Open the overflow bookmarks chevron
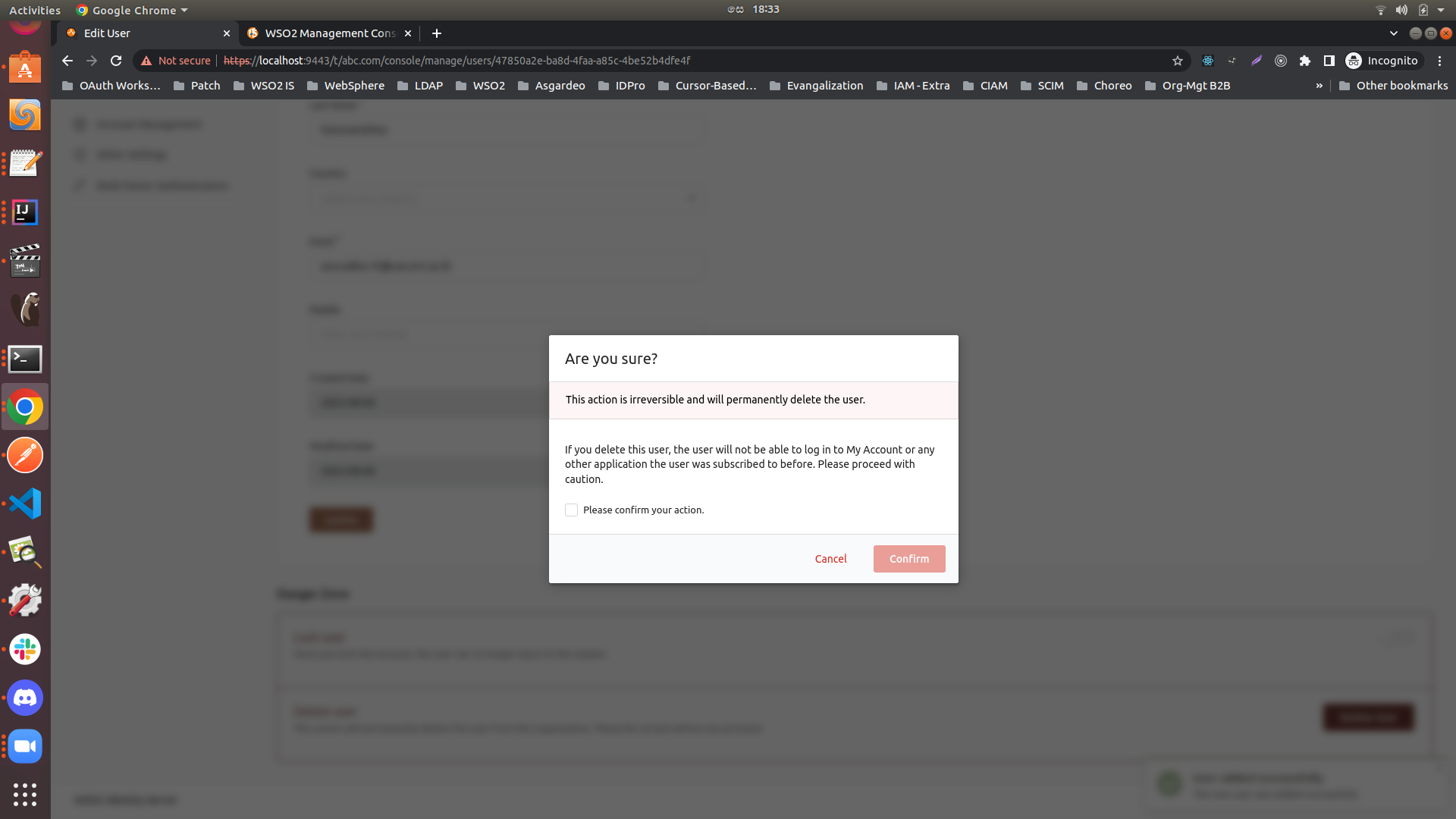The image size is (1456, 819). (1320, 85)
